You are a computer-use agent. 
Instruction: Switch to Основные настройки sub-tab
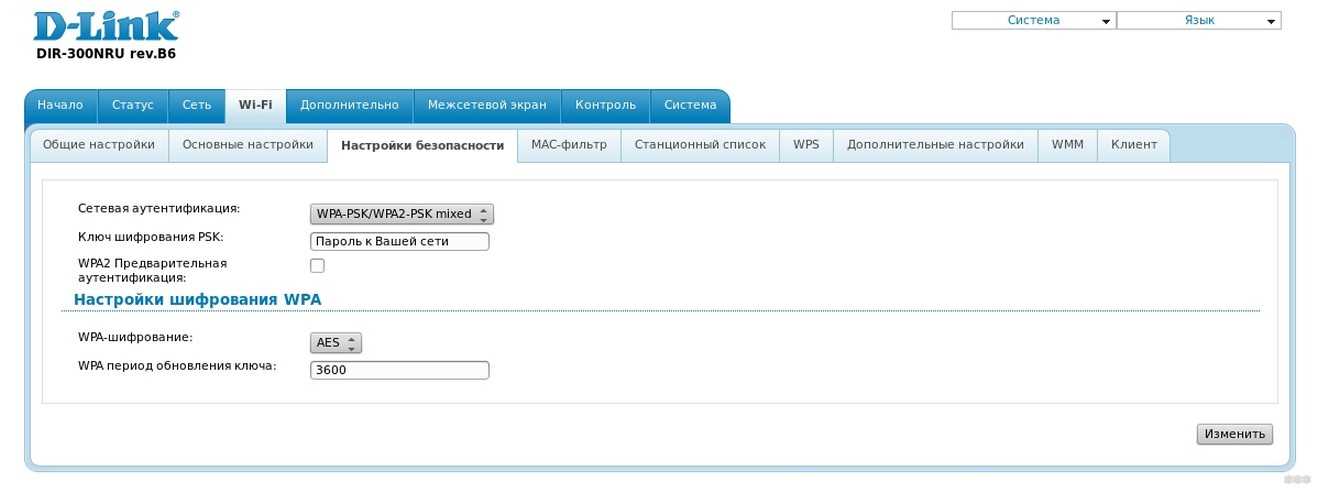click(248, 145)
